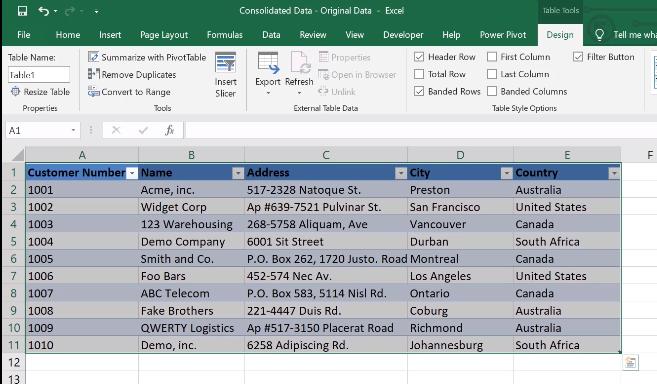Open the Customize Quick Access Toolbar arrow
The width and height of the screenshot is (657, 384).
(x=96, y=12)
